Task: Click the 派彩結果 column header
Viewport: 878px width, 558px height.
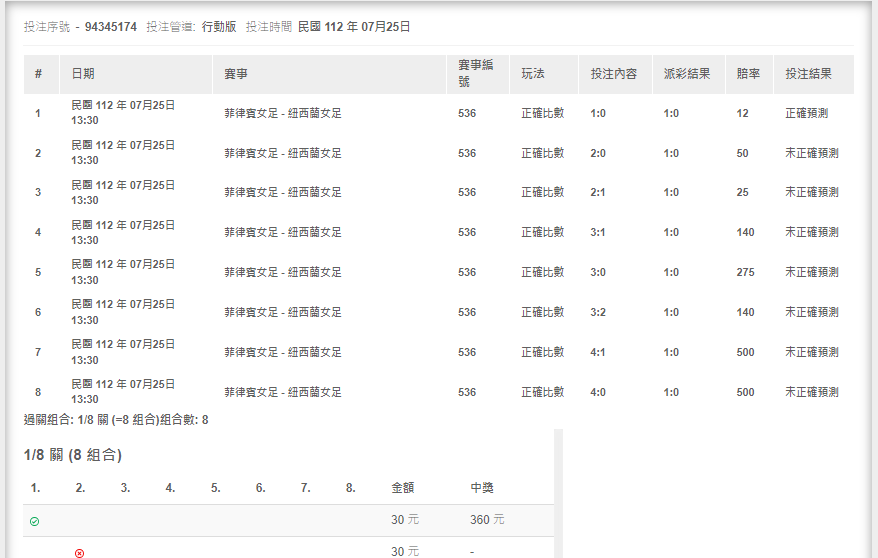Action: pyautogui.click(x=687, y=74)
